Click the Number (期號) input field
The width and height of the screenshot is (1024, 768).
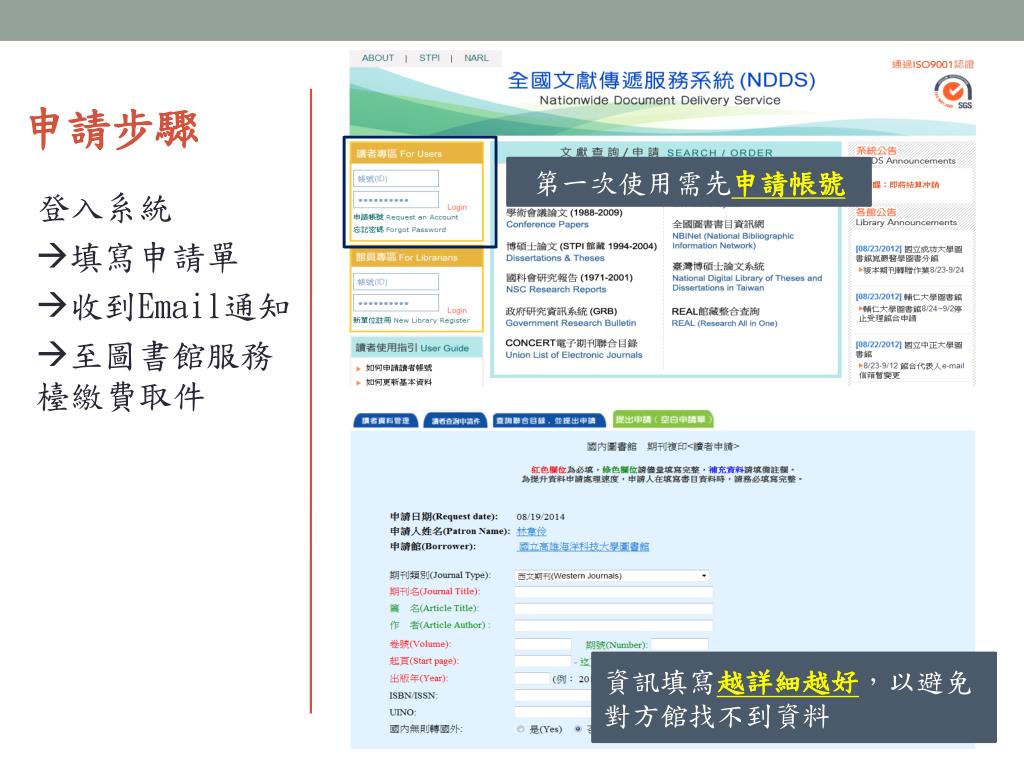(x=680, y=645)
